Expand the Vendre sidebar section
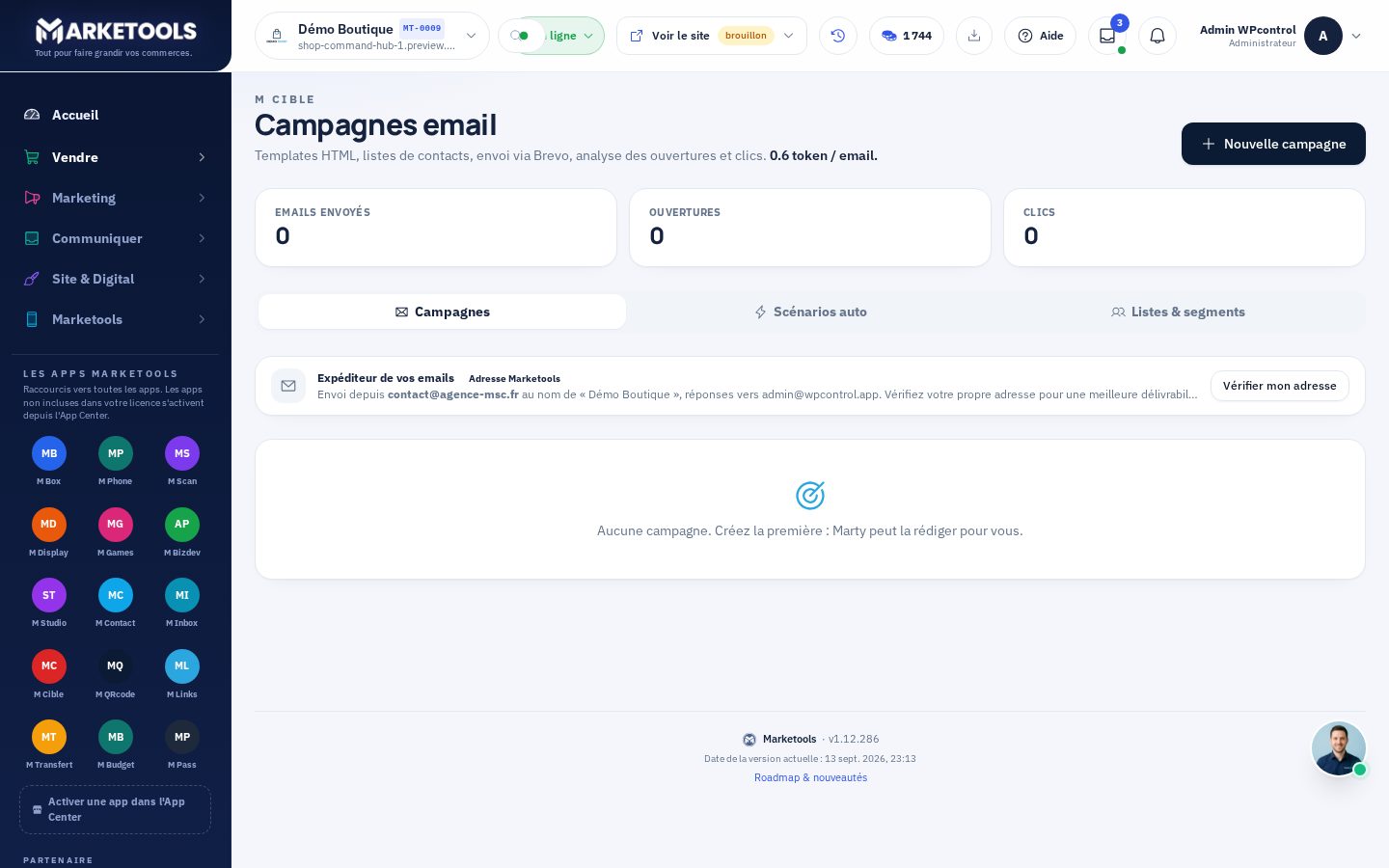 tap(116, 157)
